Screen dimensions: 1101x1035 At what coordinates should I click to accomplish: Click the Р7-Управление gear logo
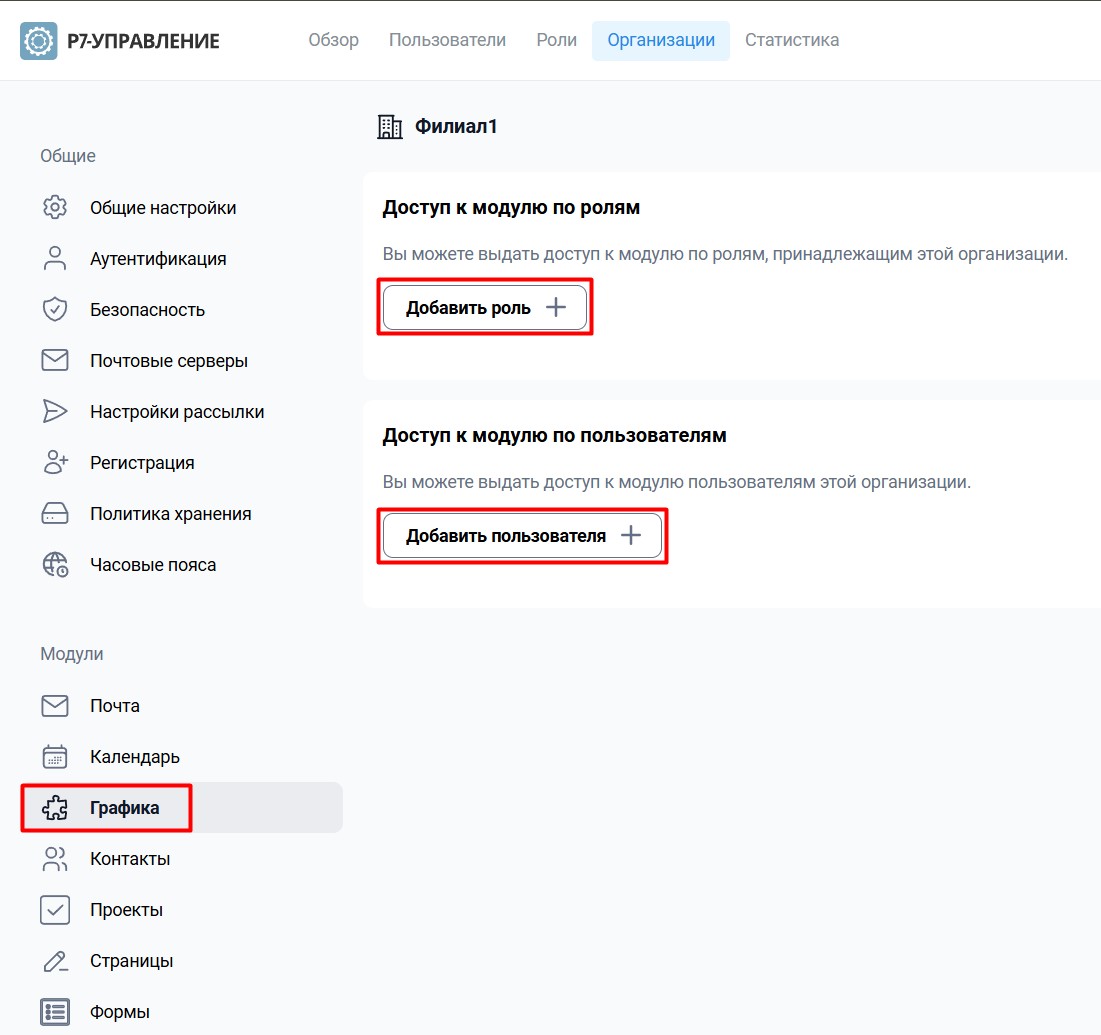click(39, 41)
